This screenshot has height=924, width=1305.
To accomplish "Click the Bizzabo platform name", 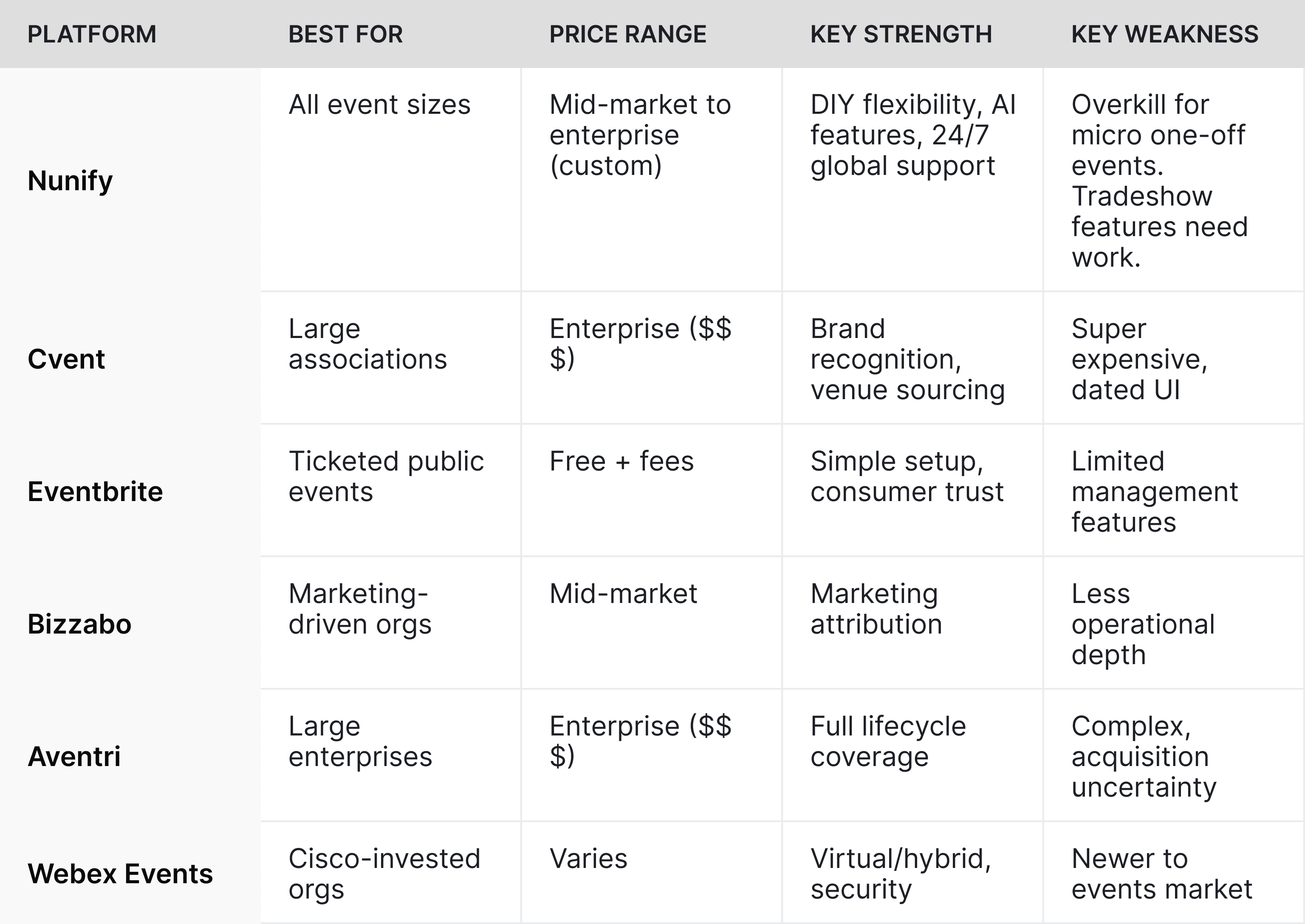I will point(80,624).
